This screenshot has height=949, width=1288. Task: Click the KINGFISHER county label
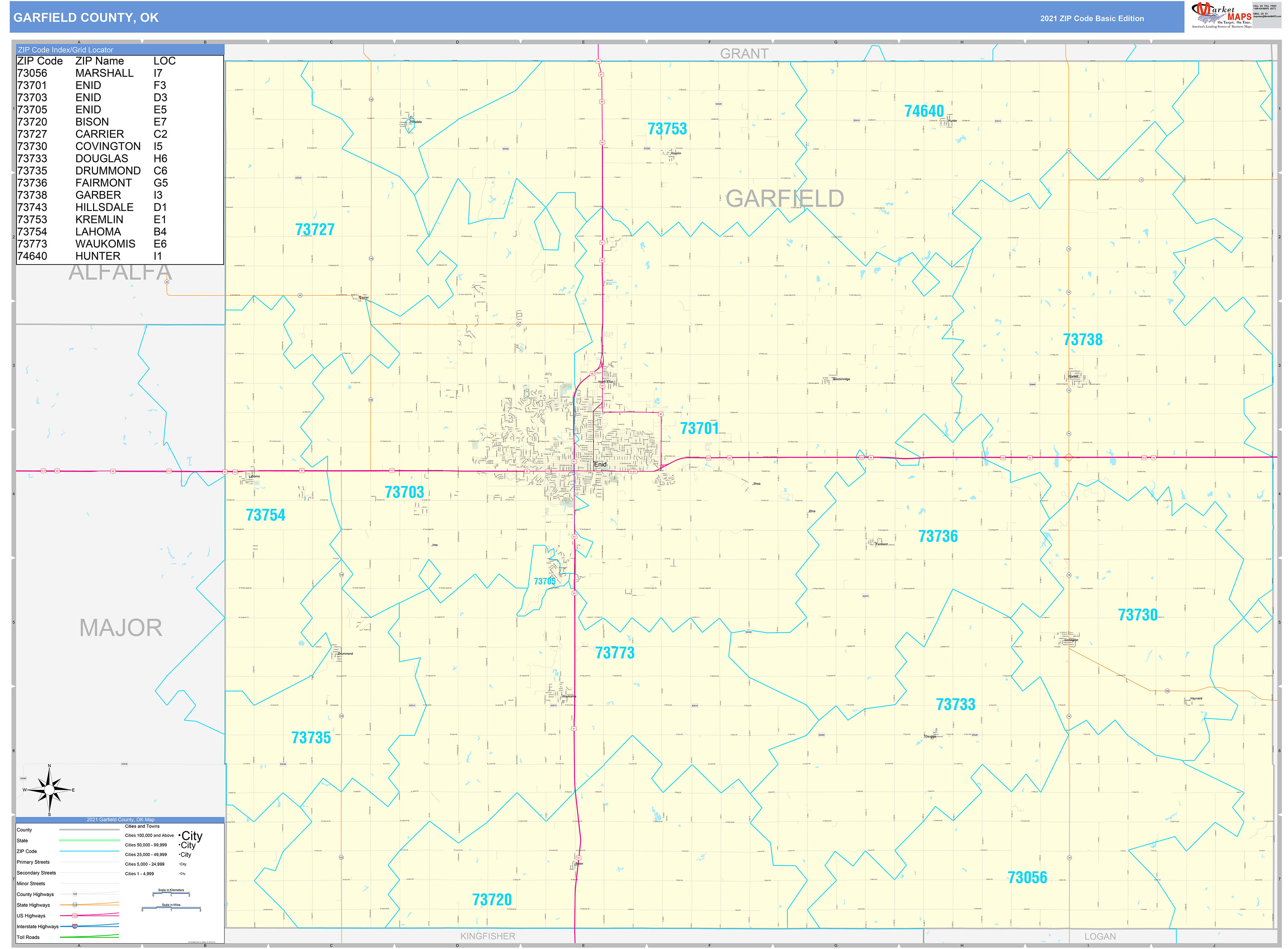click(x=488, y=936)
